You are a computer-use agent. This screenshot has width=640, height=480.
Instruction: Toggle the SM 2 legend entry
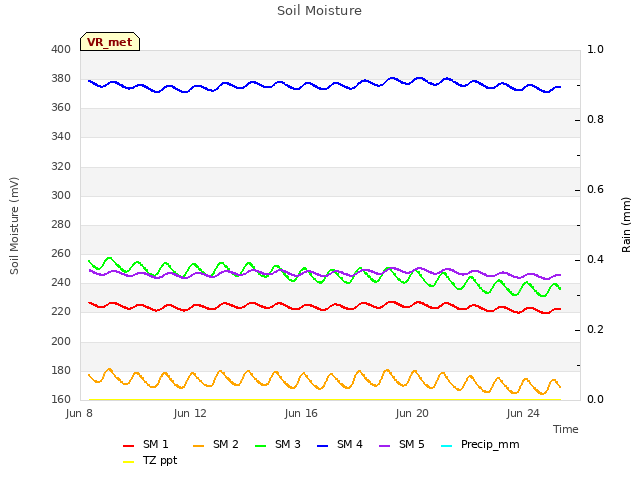click(x=216, y=444)
